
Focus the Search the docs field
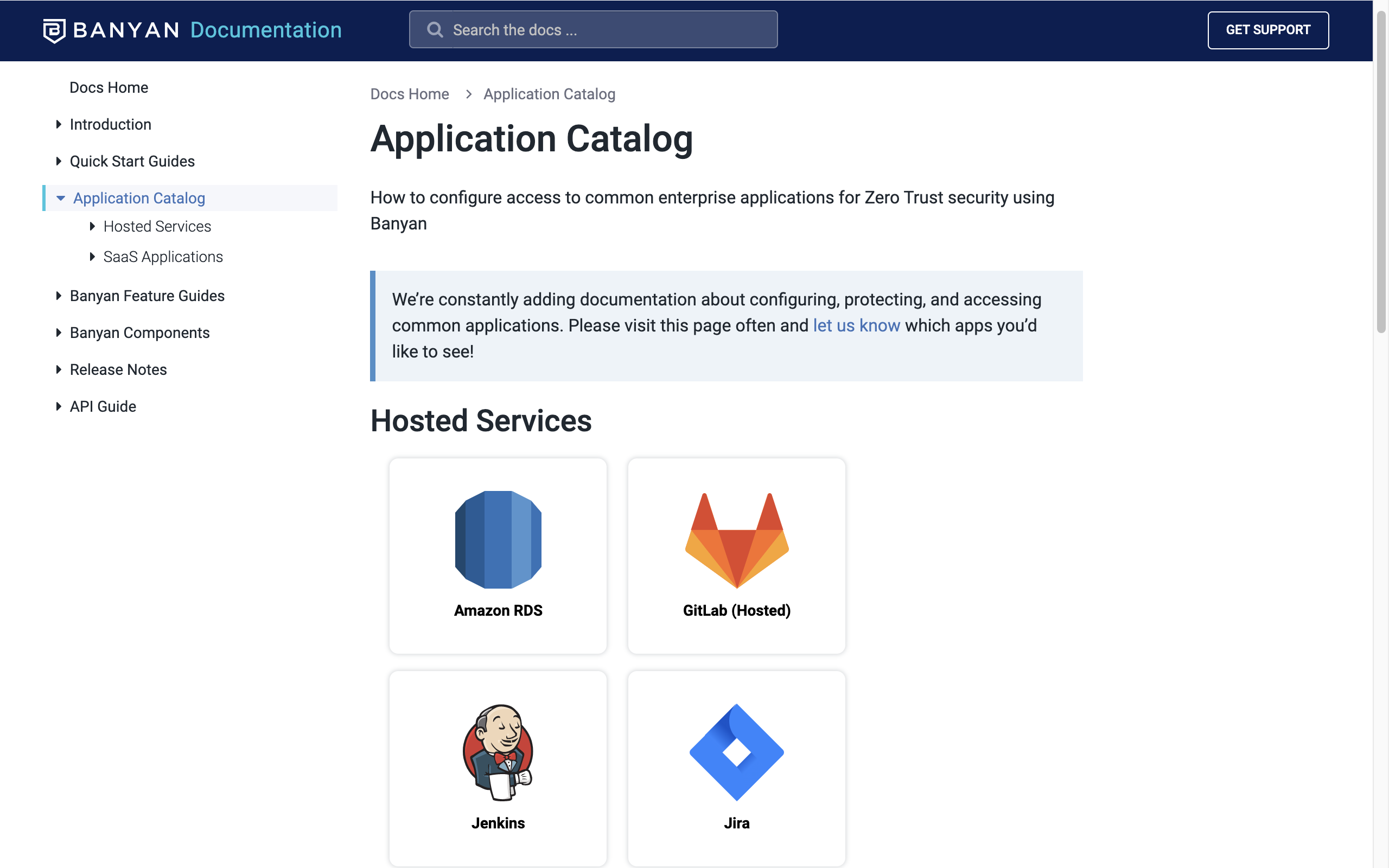[x=593, y=29]
